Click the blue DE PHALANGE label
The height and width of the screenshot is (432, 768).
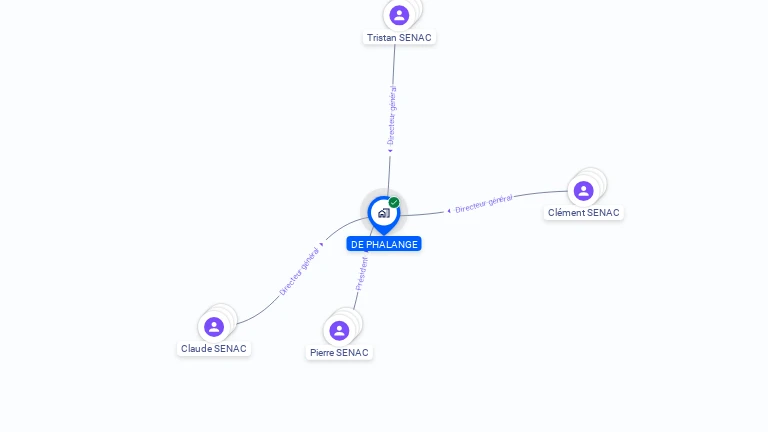click(384, 244)
